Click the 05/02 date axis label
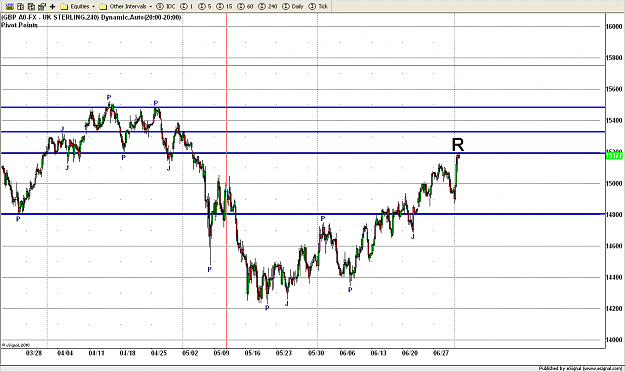This screenshot has height=372, width=625. point(190,353)
